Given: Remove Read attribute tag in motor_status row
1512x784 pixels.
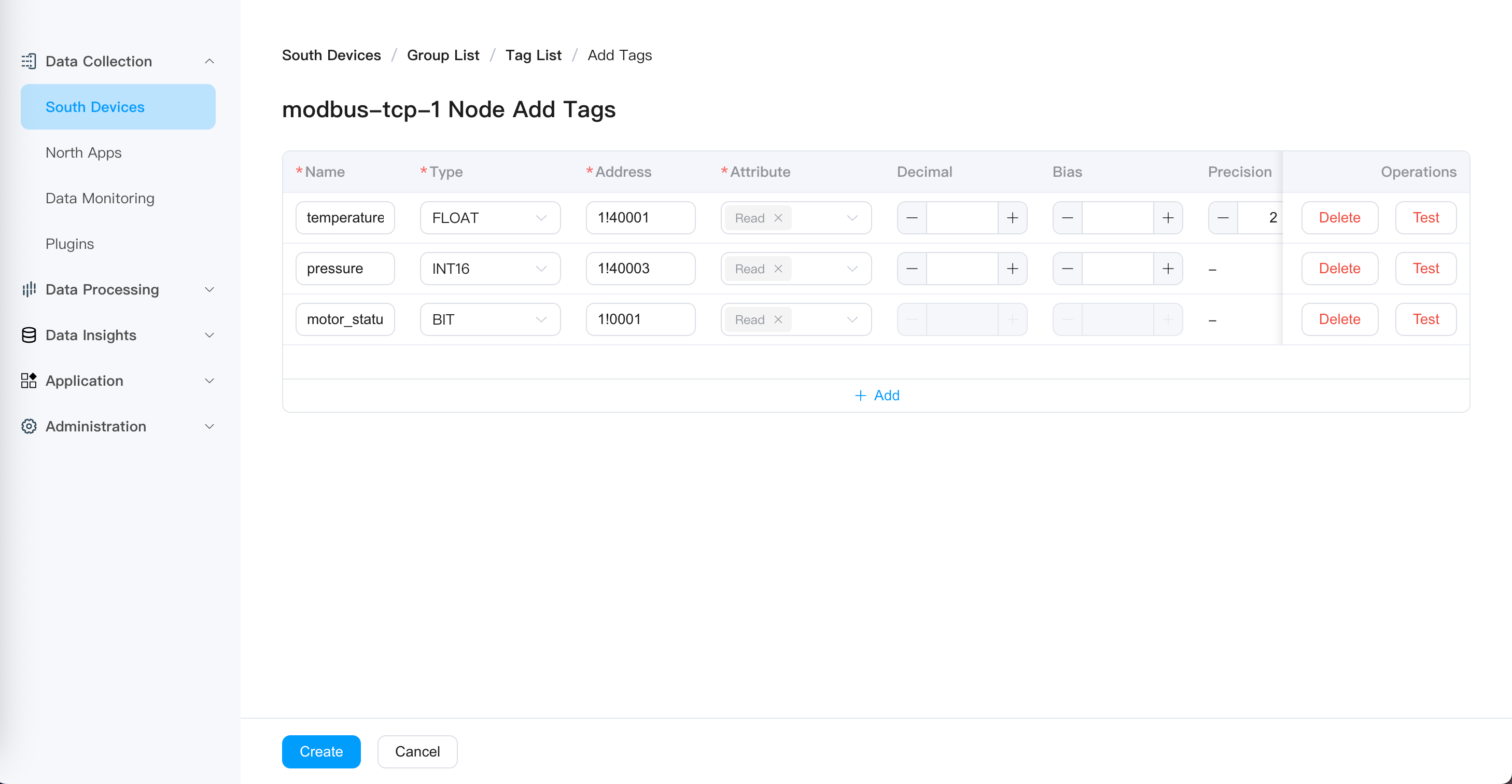Looking at the screenshot, I should click(x=778, y=319).
